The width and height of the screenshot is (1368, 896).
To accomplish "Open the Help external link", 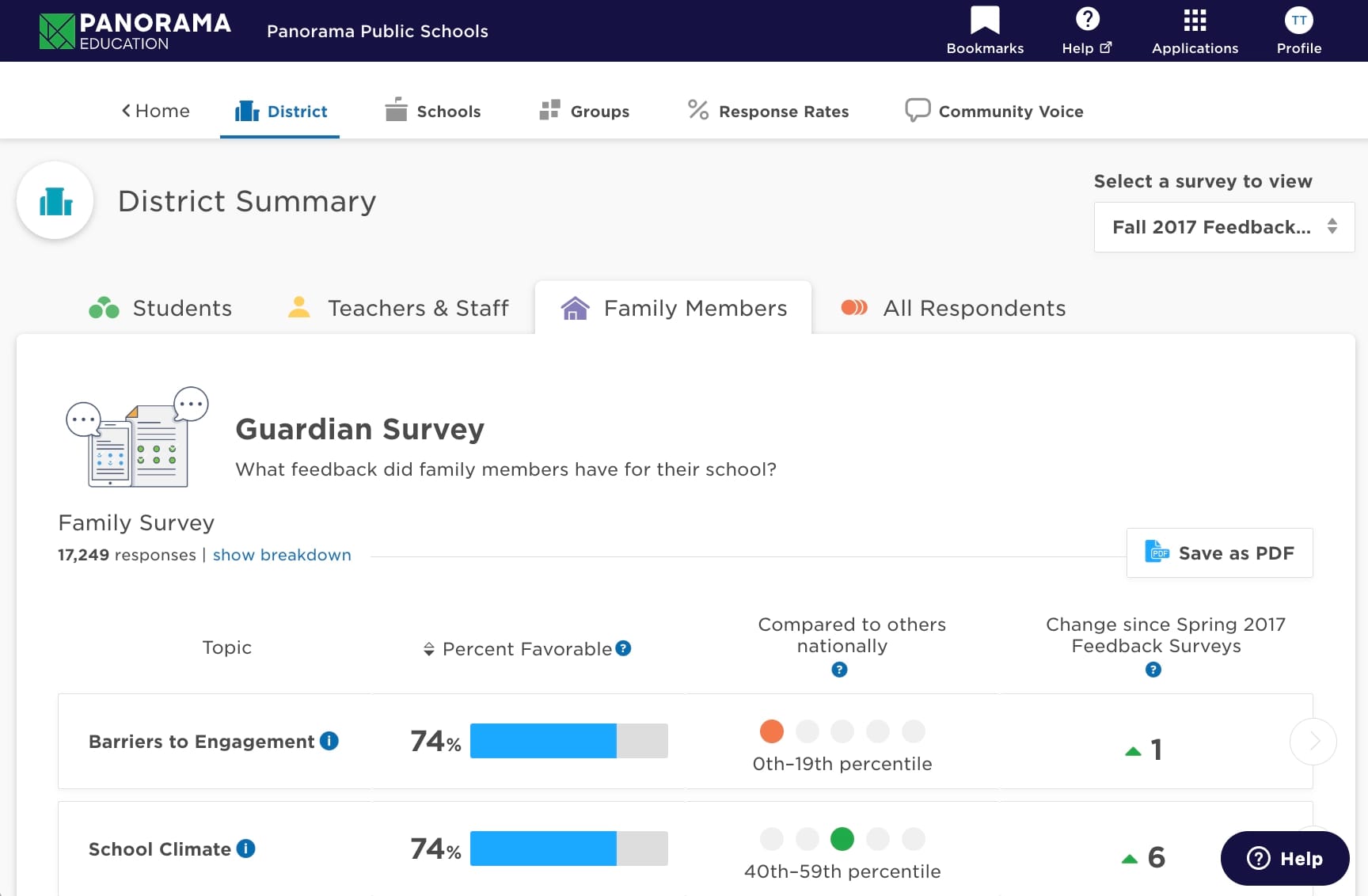I will (x=1087, y=30).
